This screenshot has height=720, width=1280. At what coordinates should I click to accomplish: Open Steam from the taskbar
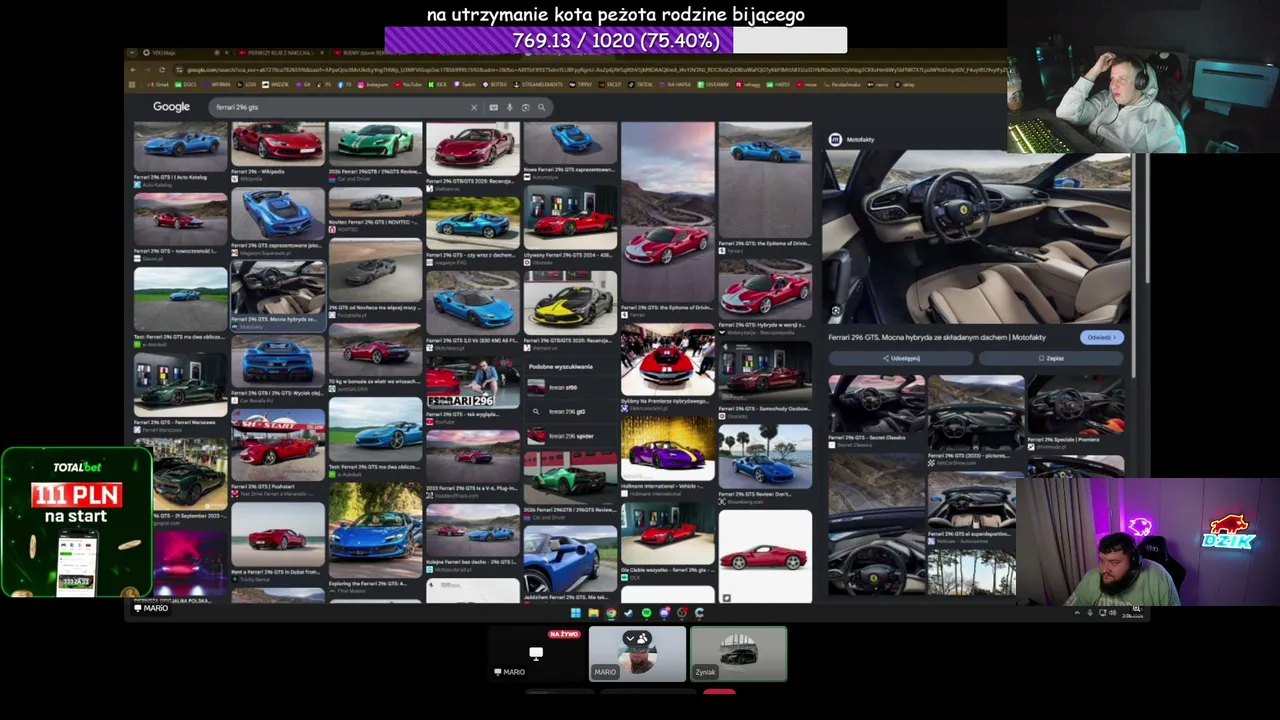[628, 613]
